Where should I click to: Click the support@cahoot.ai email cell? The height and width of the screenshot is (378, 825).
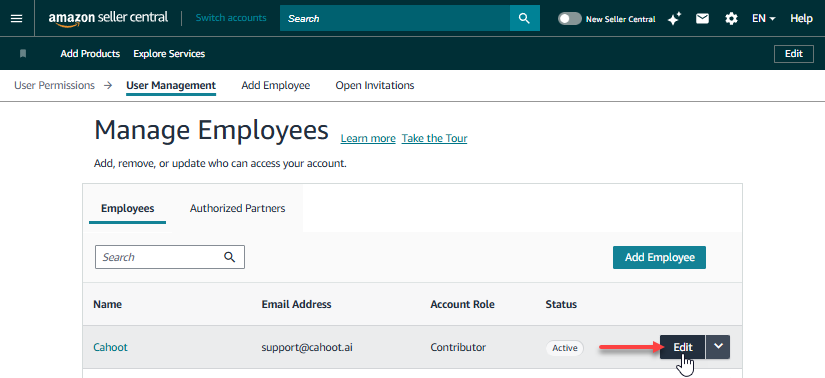point(306,347)
